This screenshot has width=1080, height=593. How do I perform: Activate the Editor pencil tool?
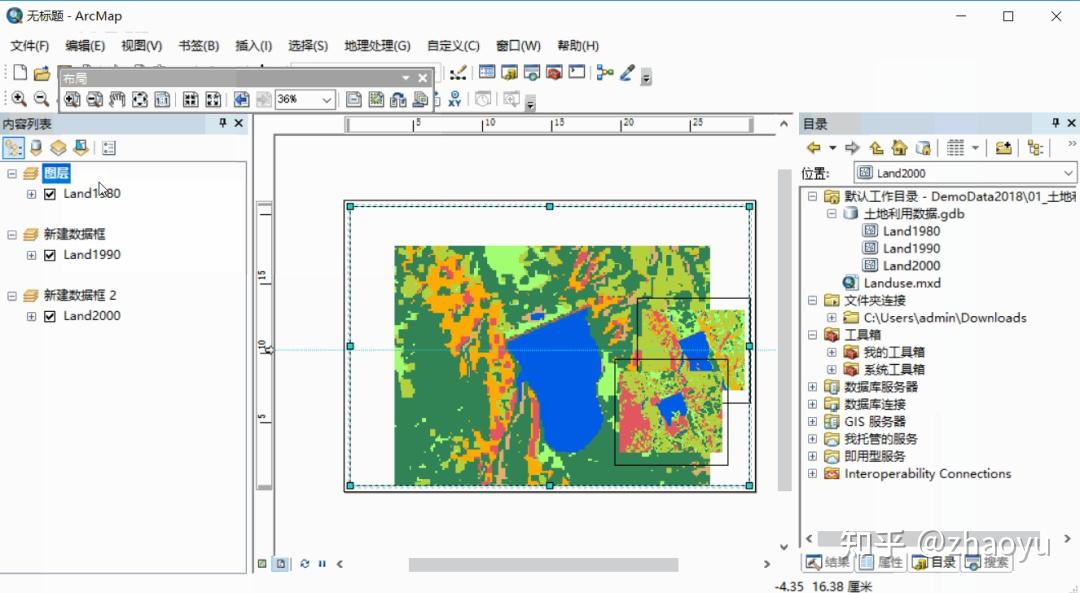coord(627,72)
